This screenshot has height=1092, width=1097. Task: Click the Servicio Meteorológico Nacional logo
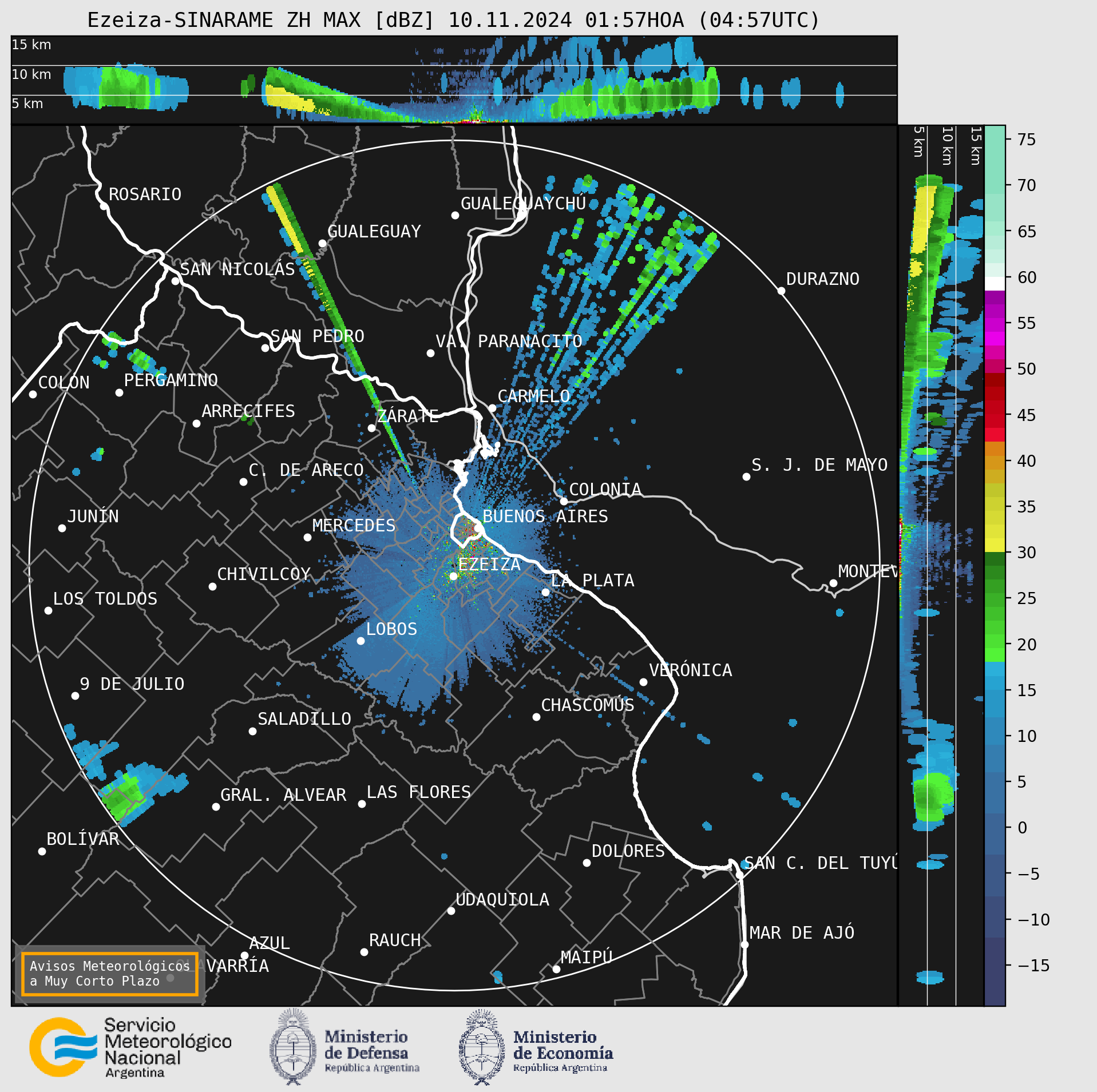[x=130, y=1047]
